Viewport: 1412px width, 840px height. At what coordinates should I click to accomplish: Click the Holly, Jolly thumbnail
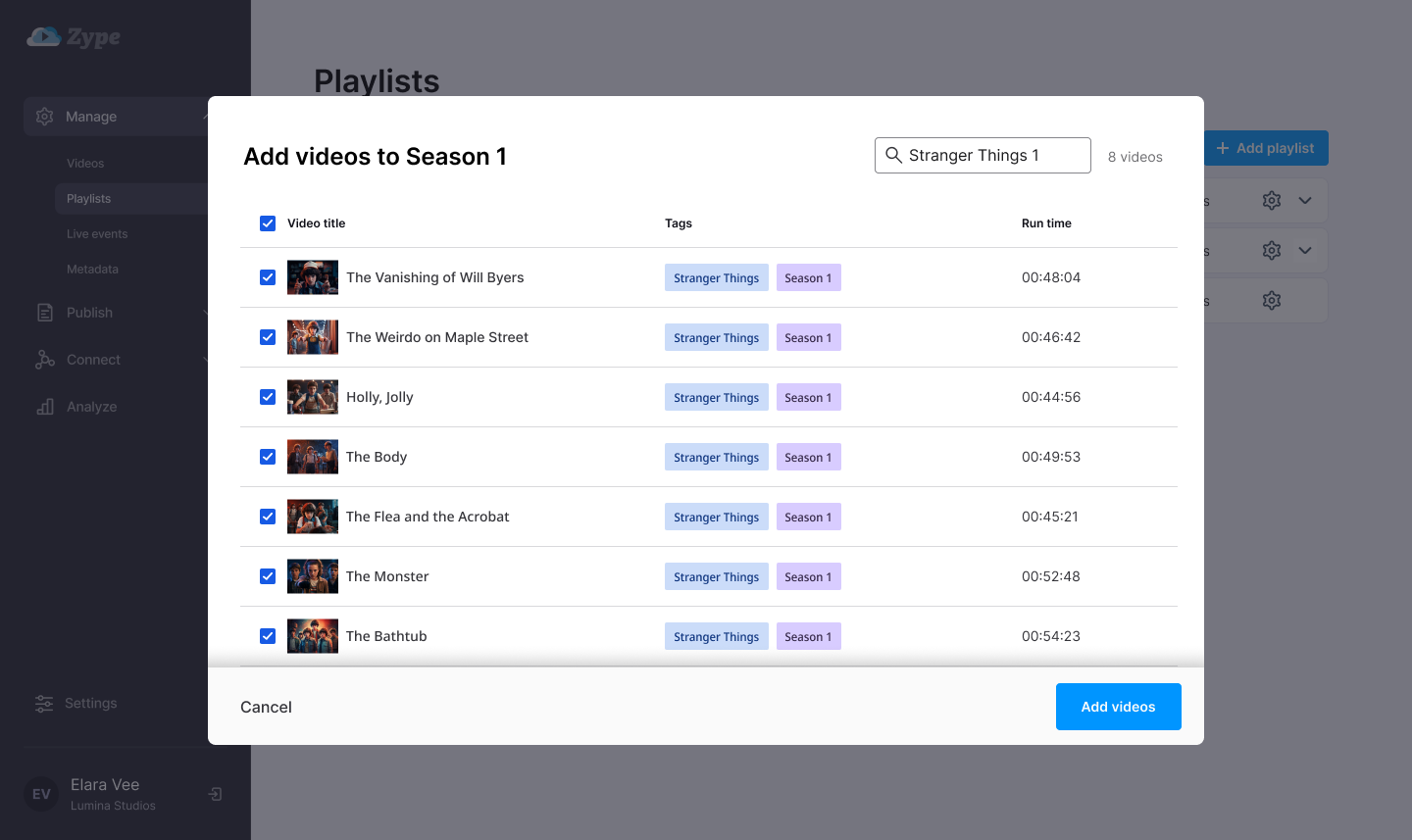[313, 397]
